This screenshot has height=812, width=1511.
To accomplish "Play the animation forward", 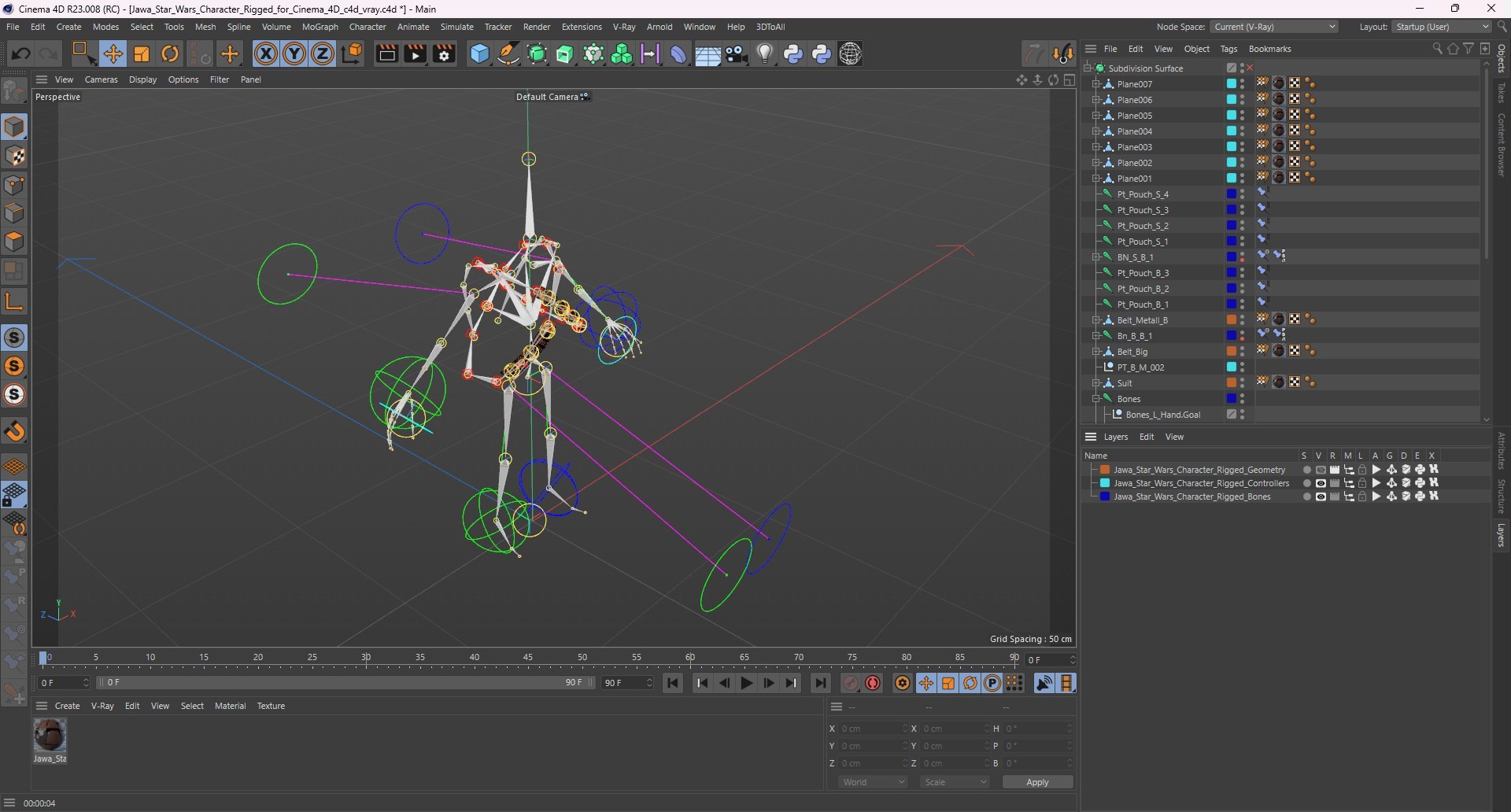I will coord(747,683).
